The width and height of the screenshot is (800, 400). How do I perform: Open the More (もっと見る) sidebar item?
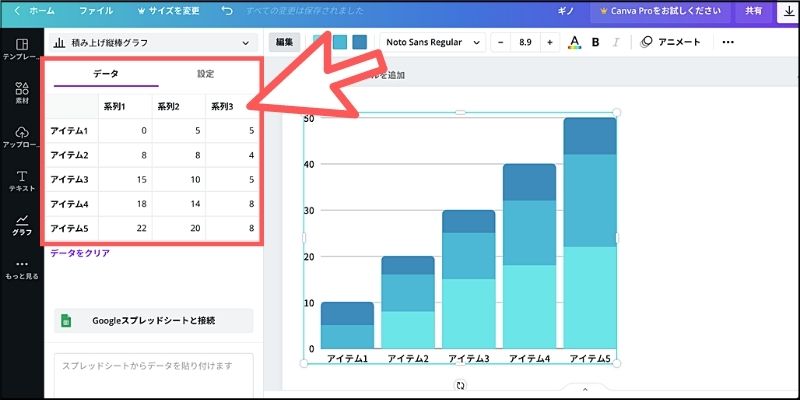point(22,269)
